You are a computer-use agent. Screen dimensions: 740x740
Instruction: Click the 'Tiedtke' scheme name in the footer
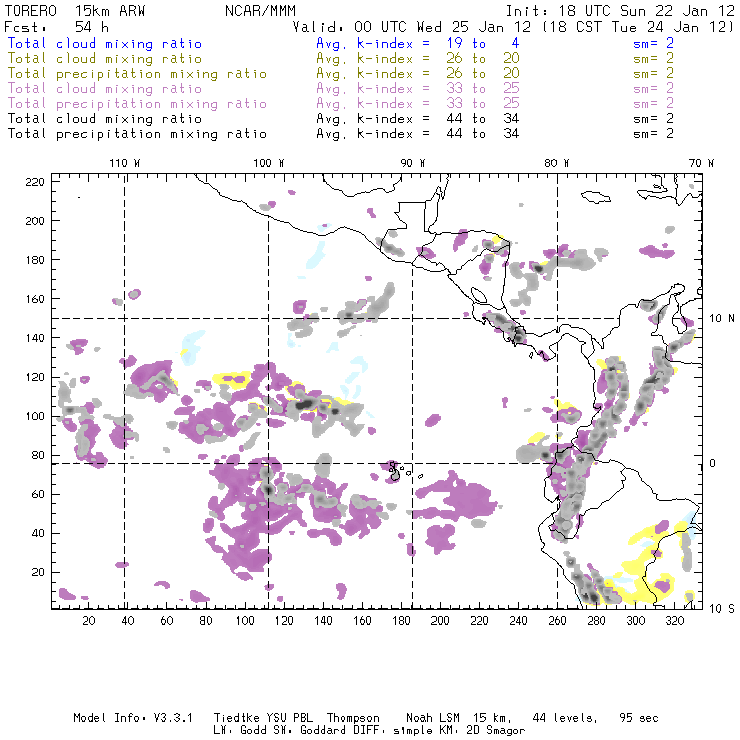[236, 718]
